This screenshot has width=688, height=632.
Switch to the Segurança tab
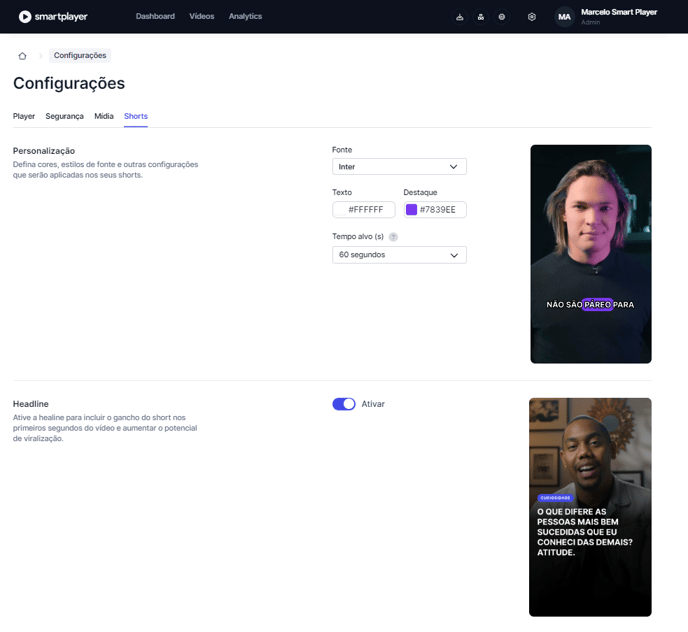click(64, 116)
